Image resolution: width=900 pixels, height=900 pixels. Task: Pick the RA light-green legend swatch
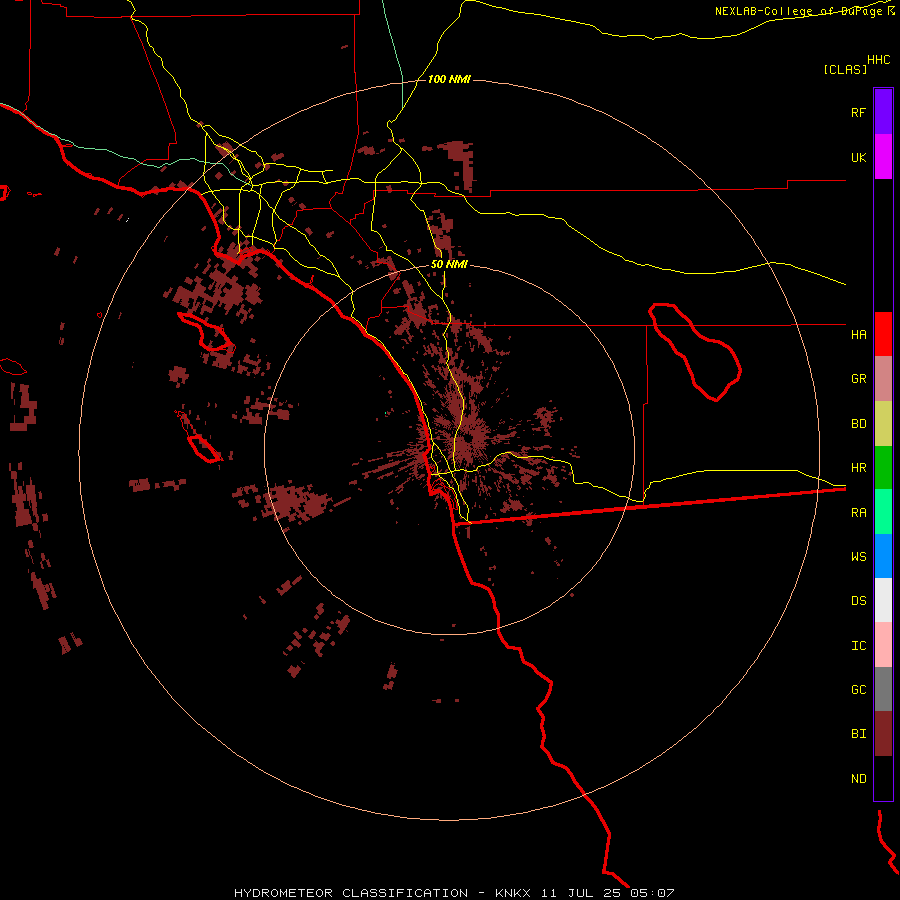[x=883, y=512]
